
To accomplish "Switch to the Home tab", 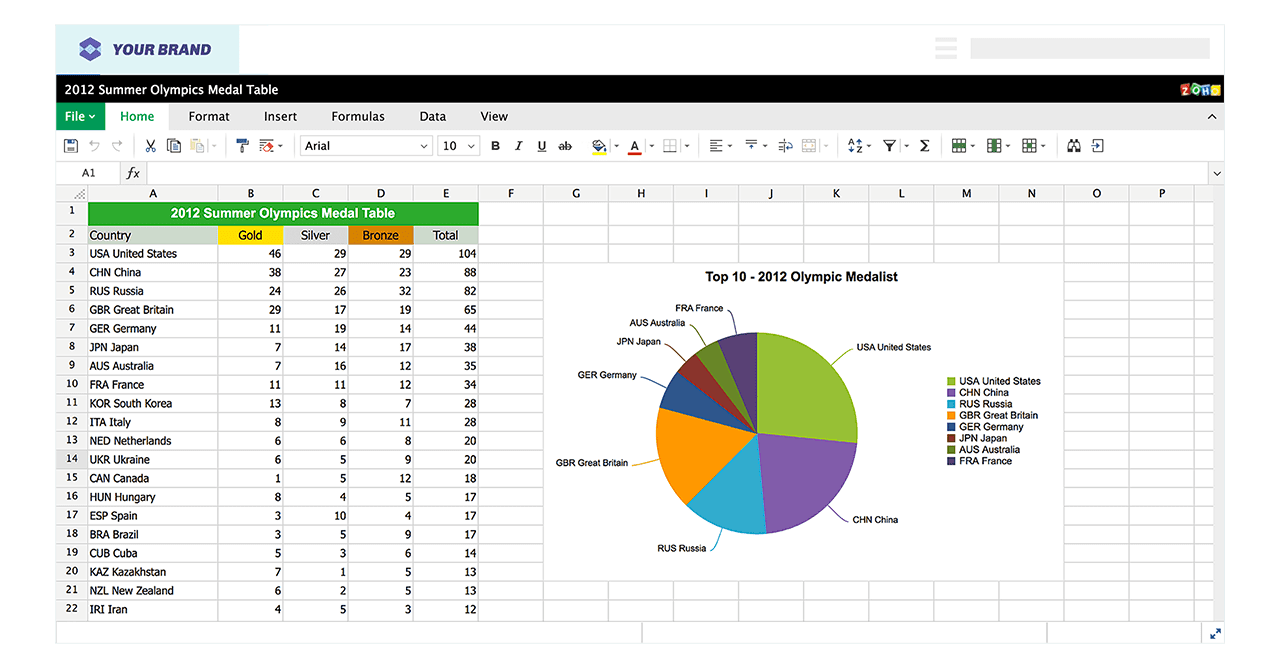I will [137, 116].
